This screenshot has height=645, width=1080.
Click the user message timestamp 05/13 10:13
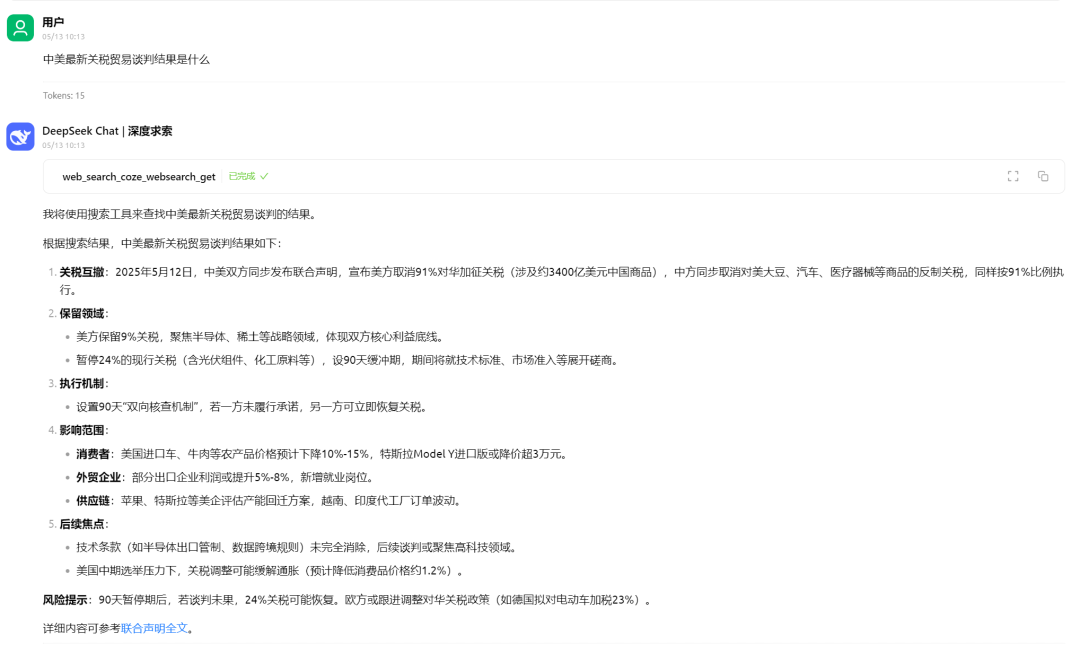coord(63,37)
